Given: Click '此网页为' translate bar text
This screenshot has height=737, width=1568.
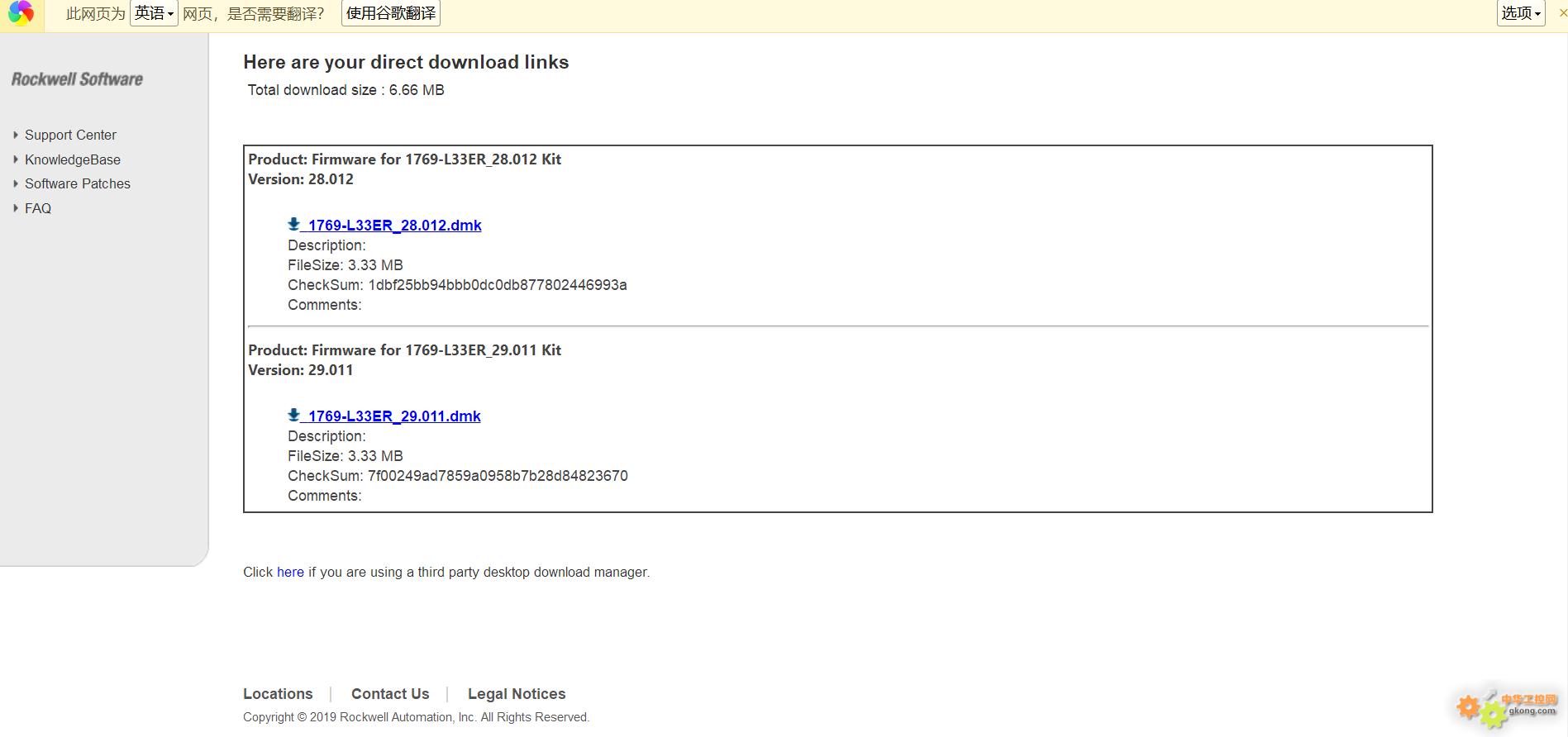Looking at the screenshot, I should pyautogui.click(x=96, y=13).
